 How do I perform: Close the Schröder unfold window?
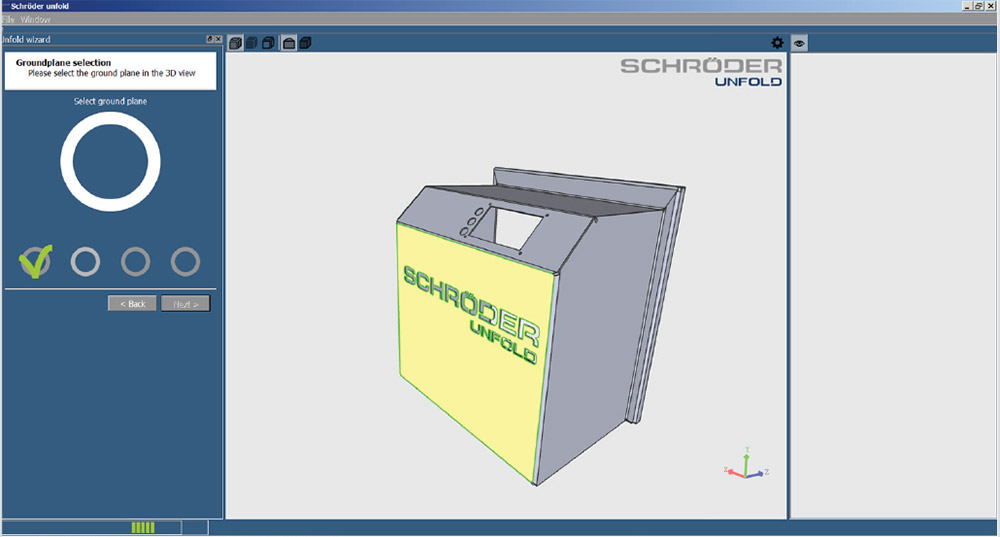990,6
